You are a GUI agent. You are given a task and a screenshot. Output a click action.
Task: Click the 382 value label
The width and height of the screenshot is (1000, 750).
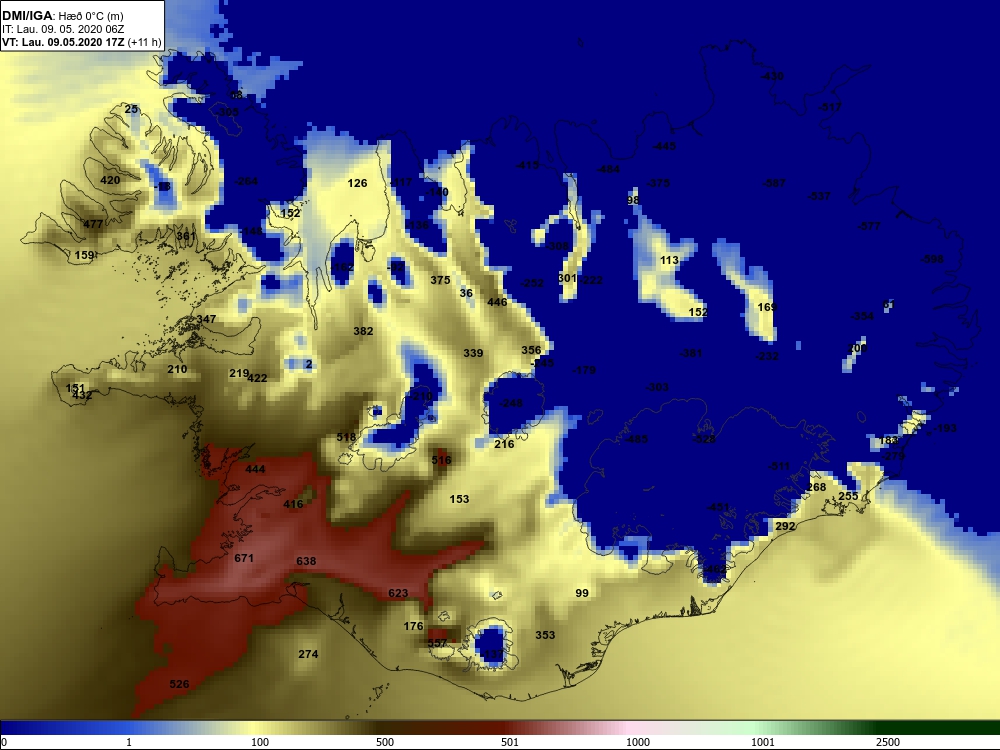tap(364, 331)
